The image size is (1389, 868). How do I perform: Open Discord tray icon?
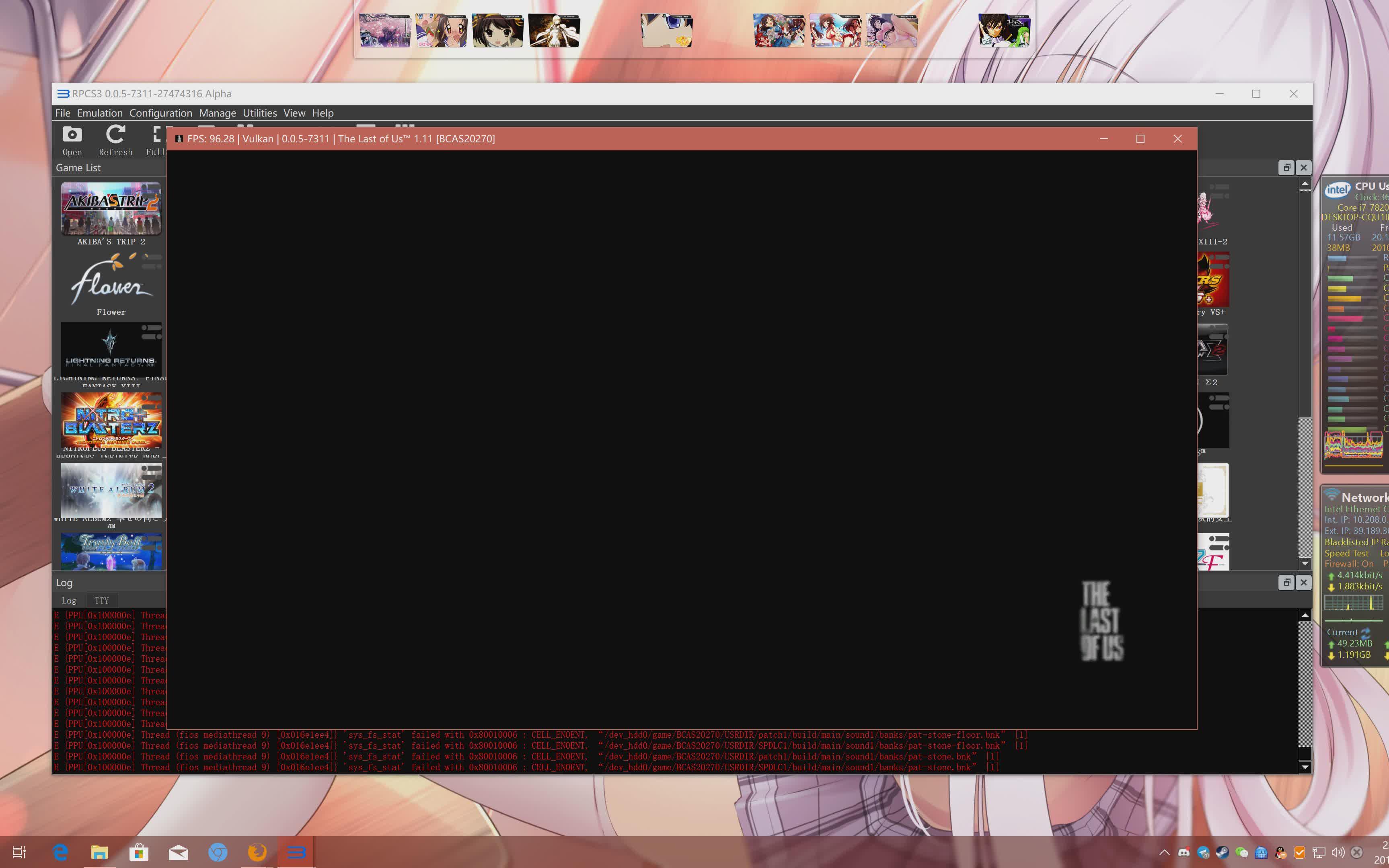pos(1184,852)
